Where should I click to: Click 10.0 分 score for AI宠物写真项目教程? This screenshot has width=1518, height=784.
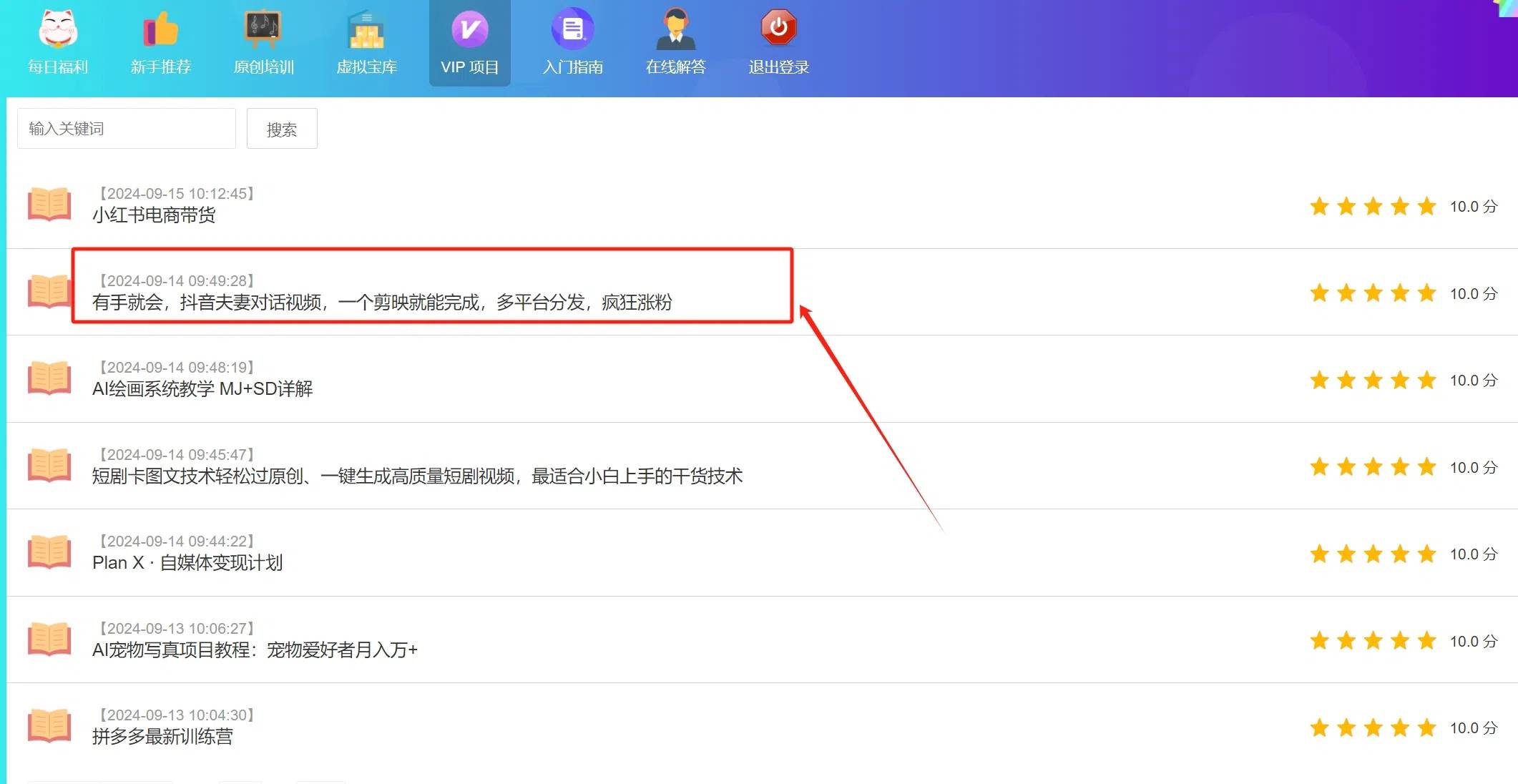[1474, 642]
